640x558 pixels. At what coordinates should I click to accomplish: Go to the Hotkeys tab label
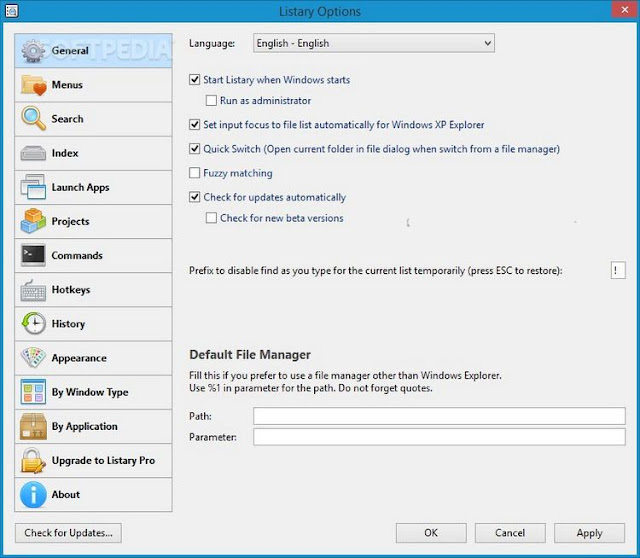pyautogui.click(x=71, y=289)
